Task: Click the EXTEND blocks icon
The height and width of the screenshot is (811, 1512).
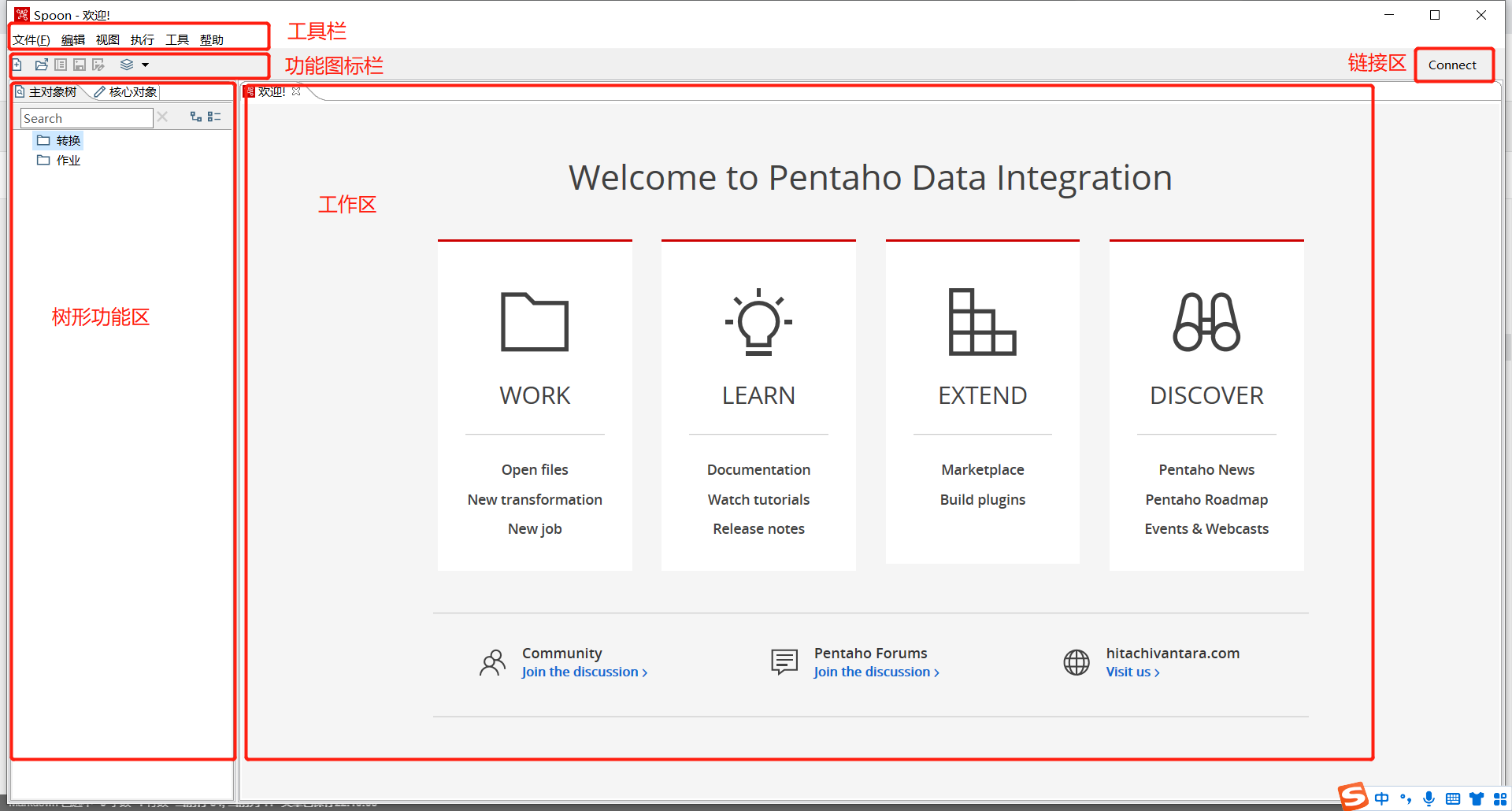Action: tap(982, 322)
